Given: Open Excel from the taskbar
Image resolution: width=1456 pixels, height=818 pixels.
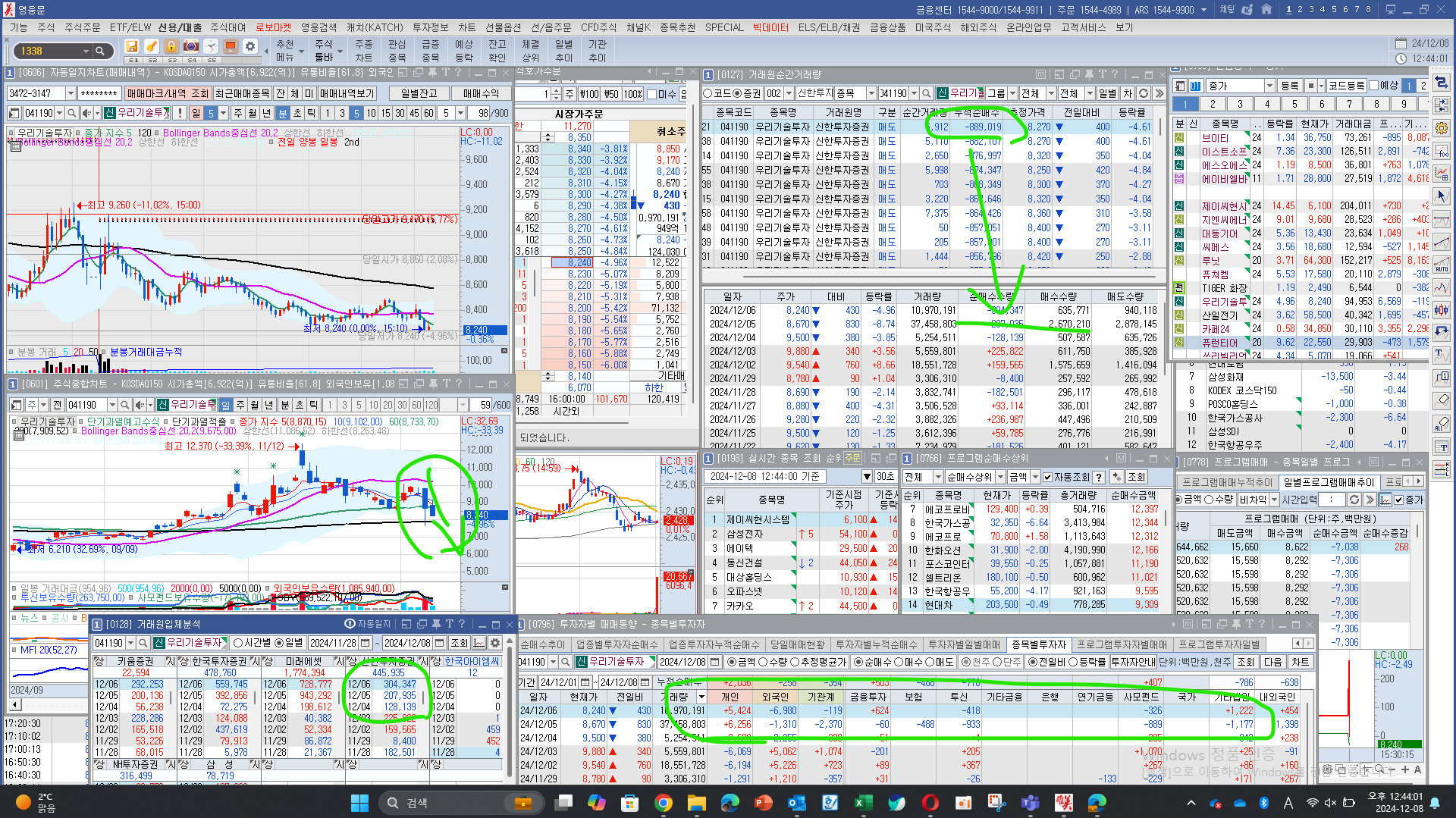Looking at the screenshot, I should point(864,803).
